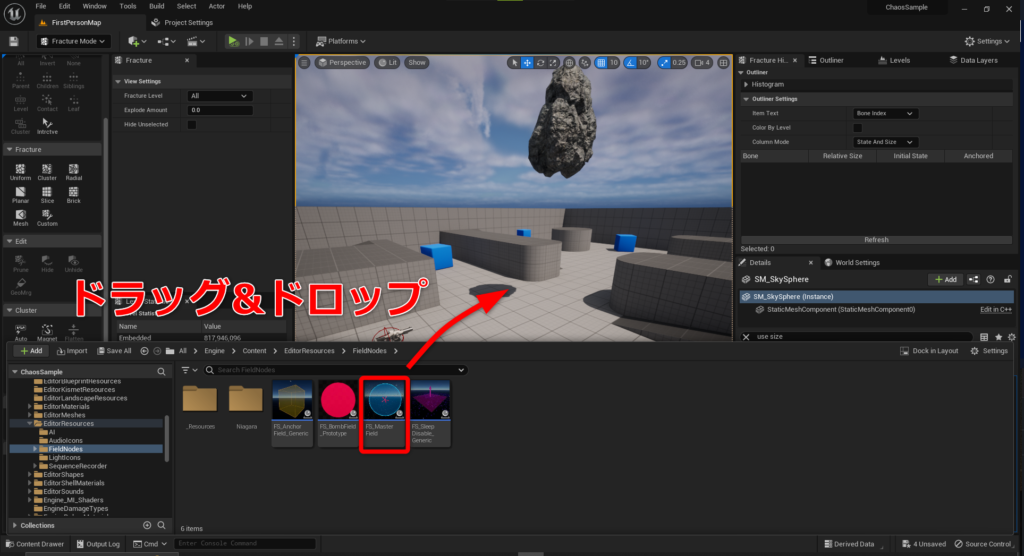This screenshot has height=556, width=1024.
Task: Open the Platforms dropdown
Action: [341, 41]
